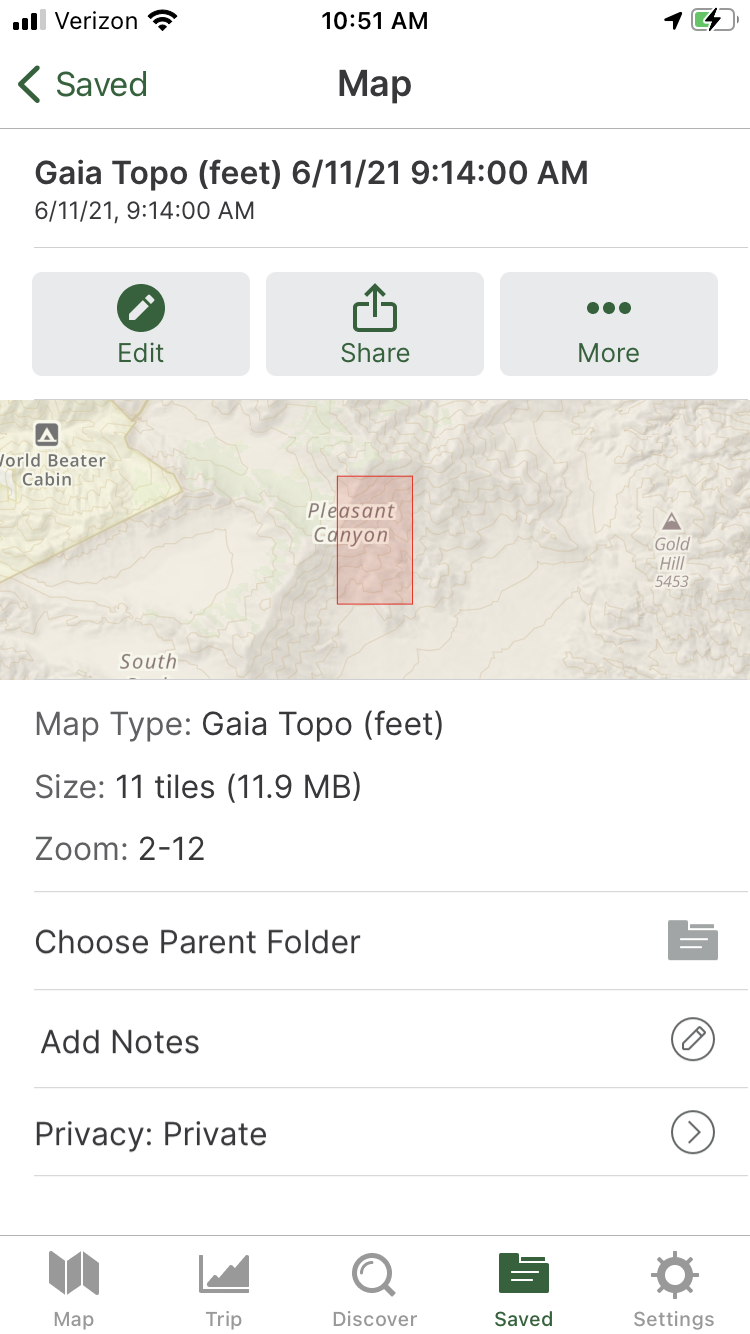
Task: Tap the pencil circle icon for Add Notes
Action: tap(693, 1040)
